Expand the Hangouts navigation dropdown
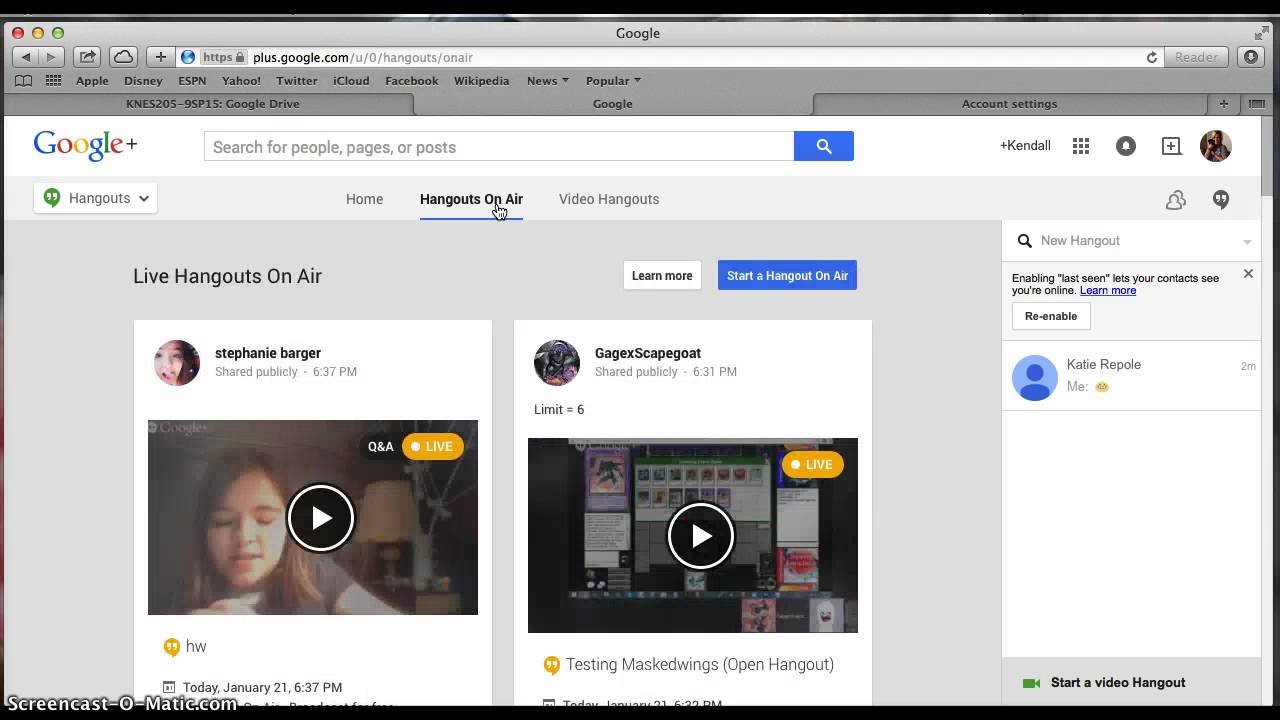 point(95,198)
